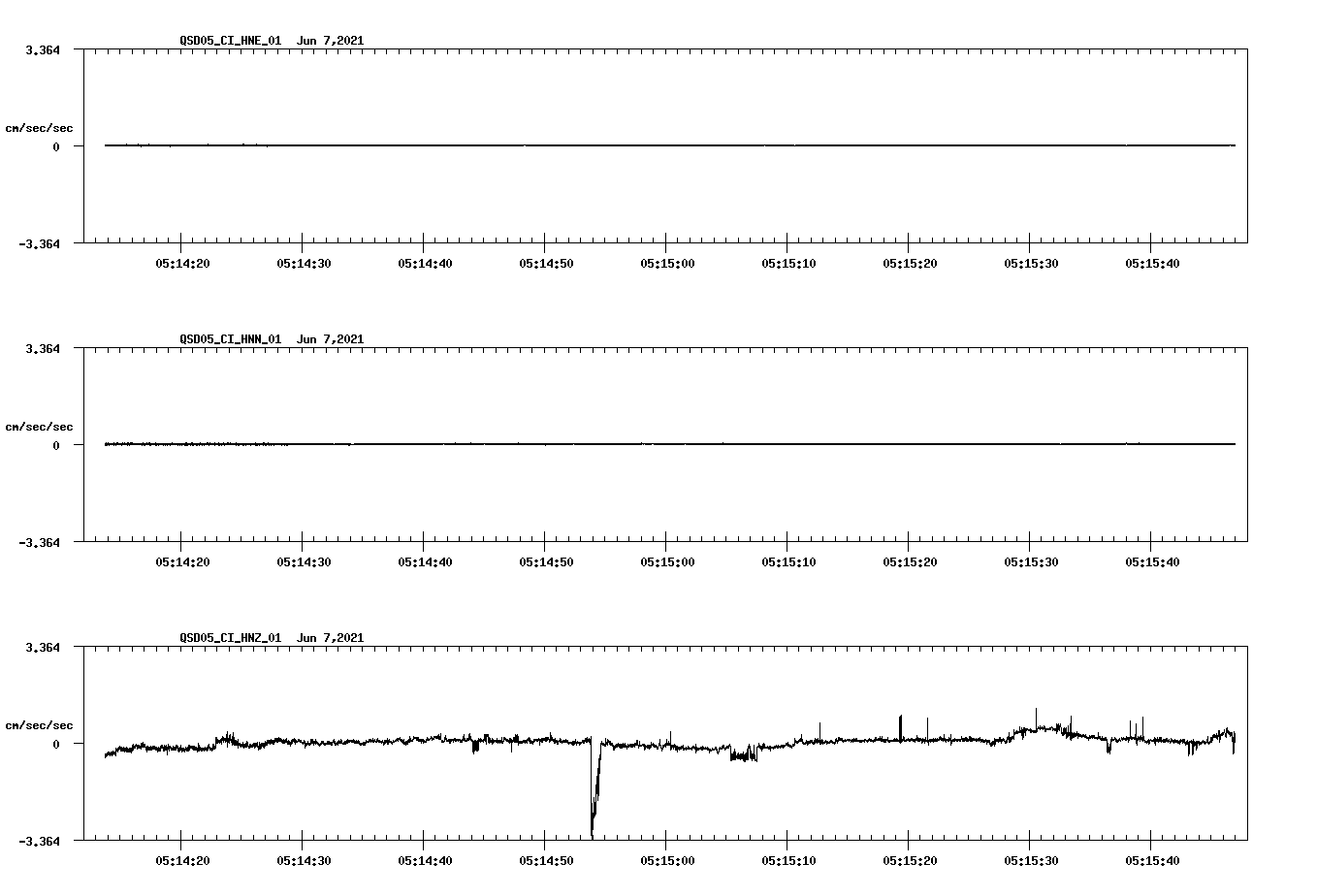Click the 05:15:00 time label under the HNE plot
This screenshot has height=896, width=1317.
point(667,264)
